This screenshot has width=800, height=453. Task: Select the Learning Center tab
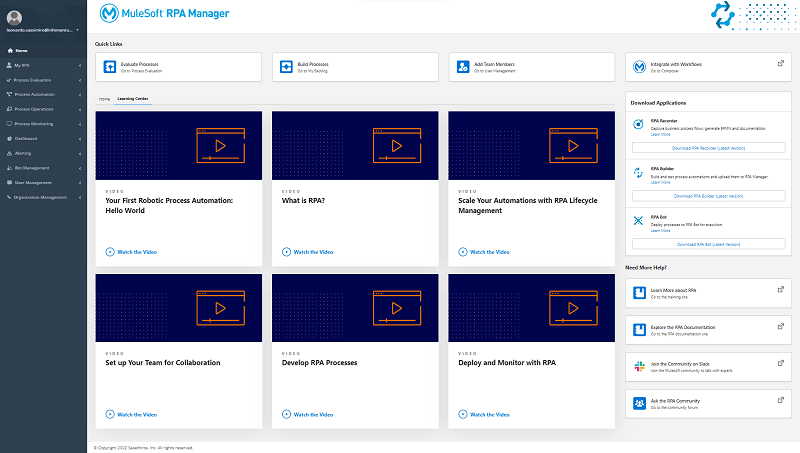132,100
